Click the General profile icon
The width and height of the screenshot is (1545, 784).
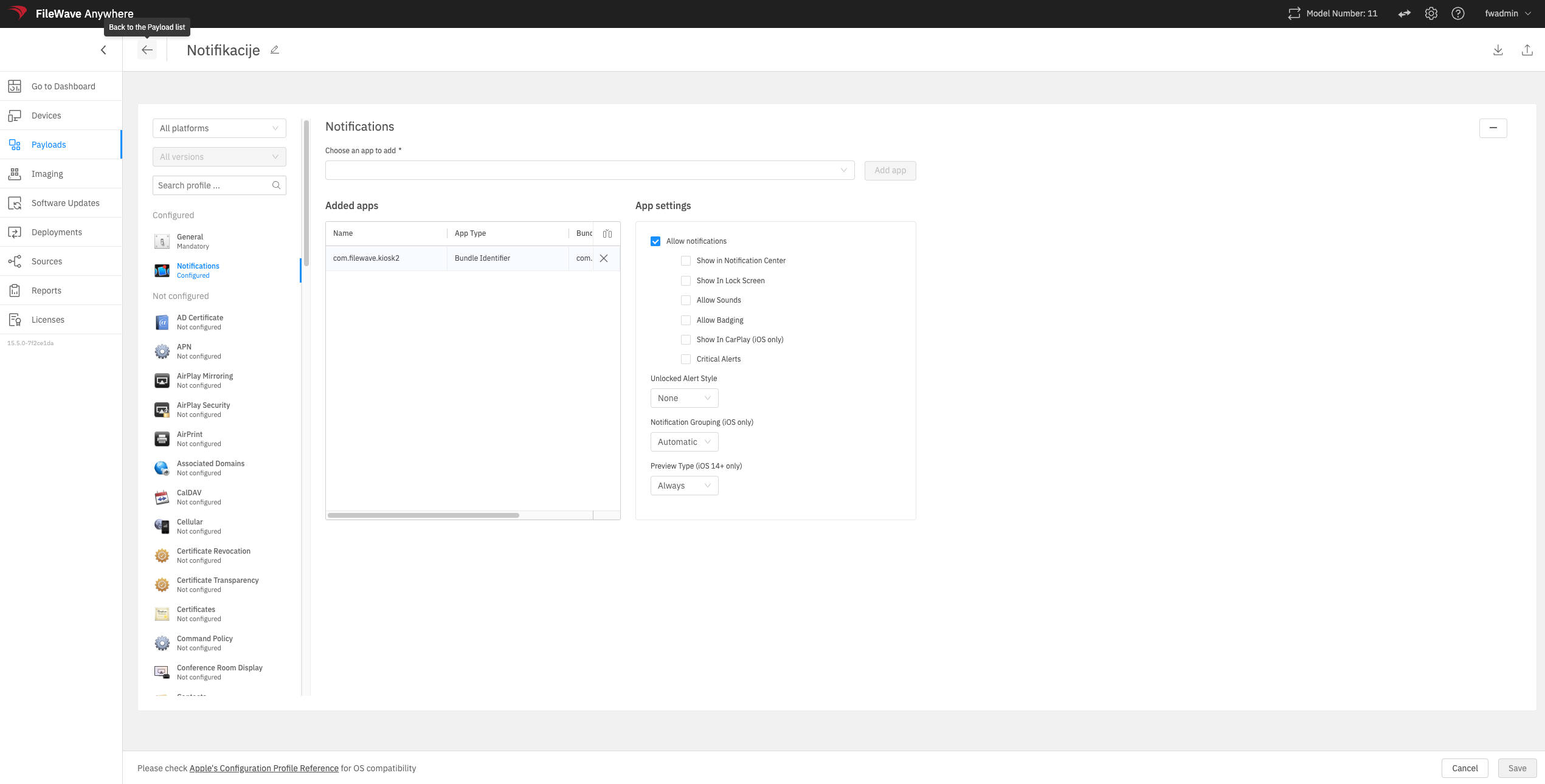click(x=162, y=241)
